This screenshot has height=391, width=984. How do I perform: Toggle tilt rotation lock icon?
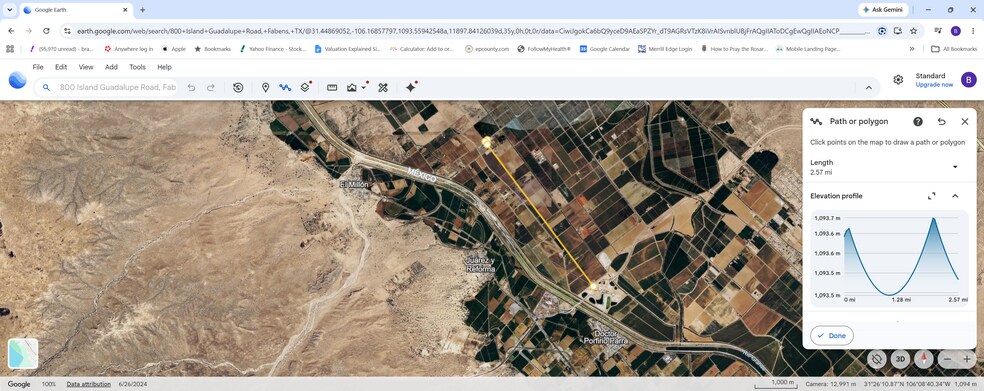(877, 359)
